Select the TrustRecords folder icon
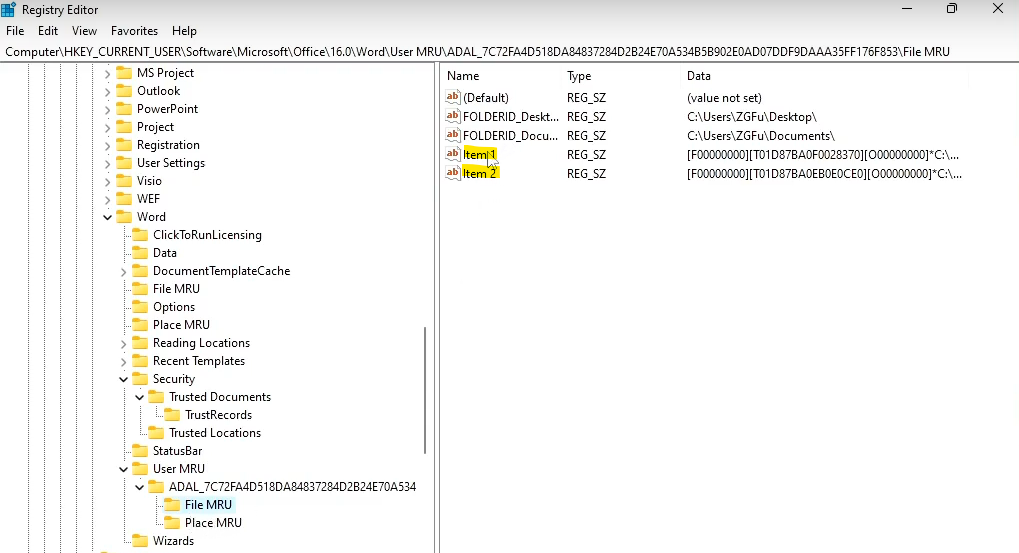This screenshot has width=1019, height=553. tap(172, 415)
